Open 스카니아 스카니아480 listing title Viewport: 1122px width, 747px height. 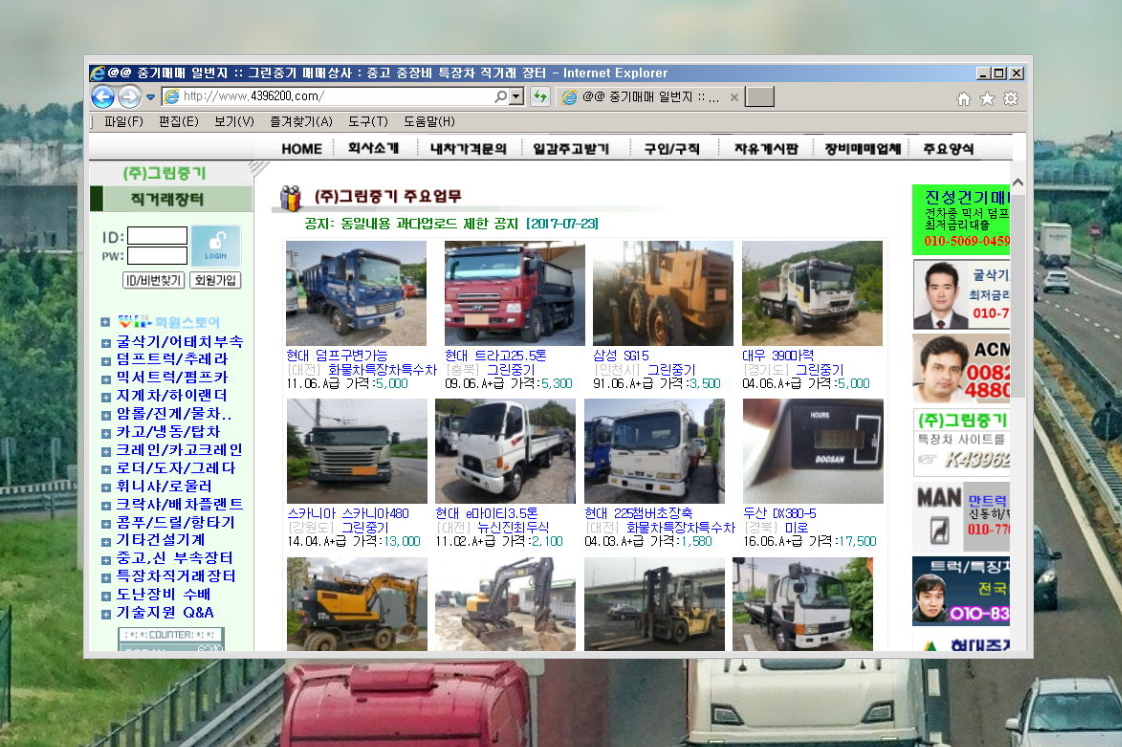(348, 514)
